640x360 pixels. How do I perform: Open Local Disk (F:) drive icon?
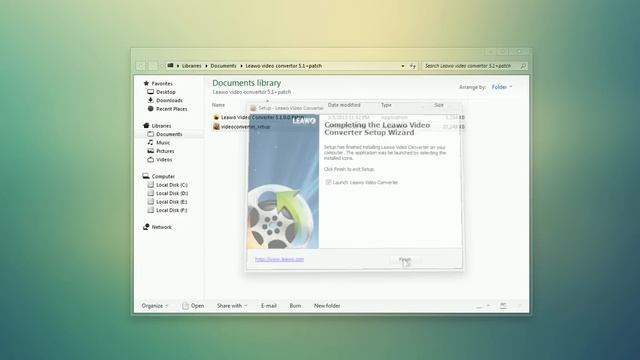pos(151,210)
